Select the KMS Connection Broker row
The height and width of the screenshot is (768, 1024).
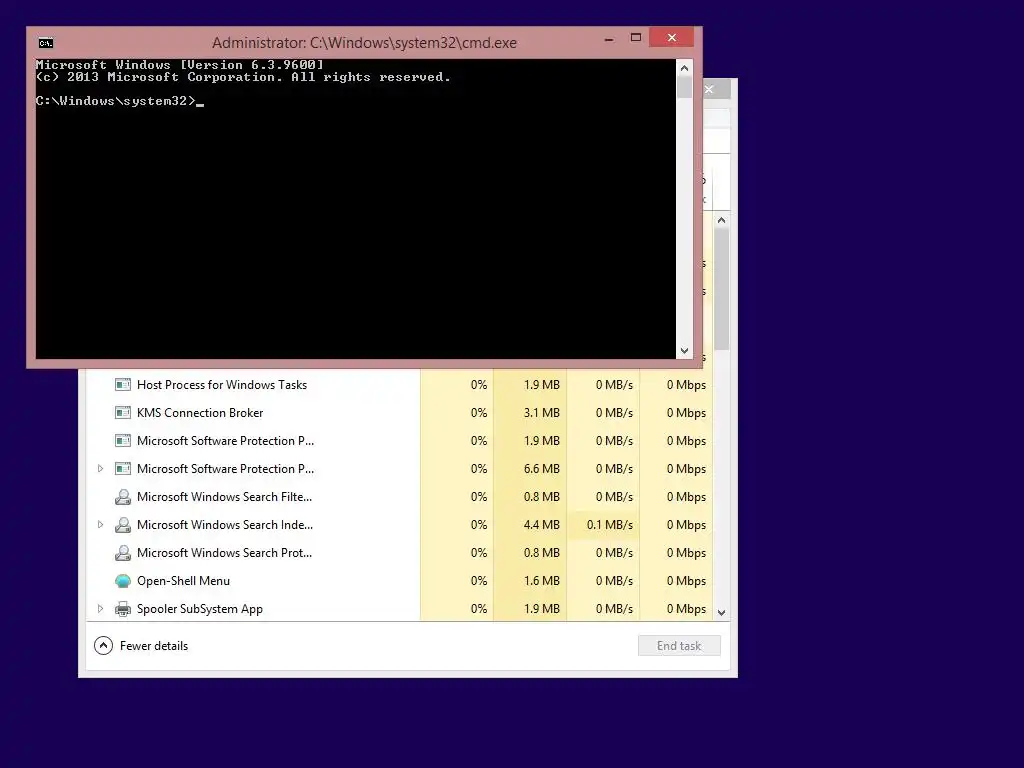pos(399,413)
